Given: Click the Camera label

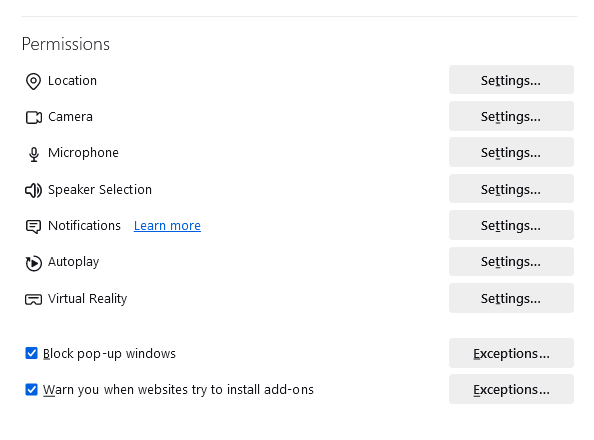Looking at the screenshot, I should pos(70,117).
